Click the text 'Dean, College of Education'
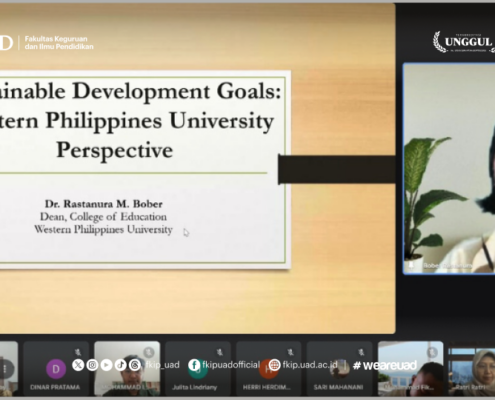This screenshot has width=495, height=400. click(103, 217)
